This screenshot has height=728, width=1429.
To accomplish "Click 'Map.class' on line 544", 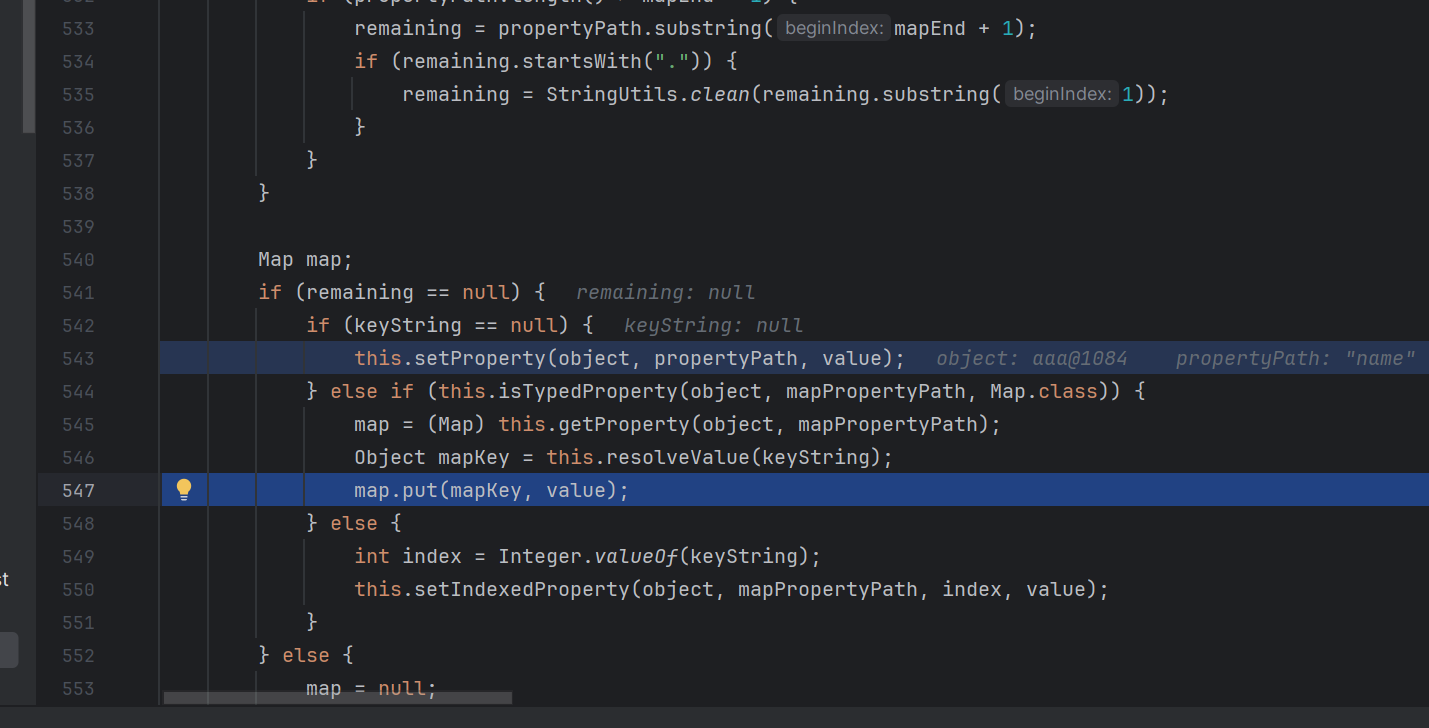I will tap(1044, 391).
